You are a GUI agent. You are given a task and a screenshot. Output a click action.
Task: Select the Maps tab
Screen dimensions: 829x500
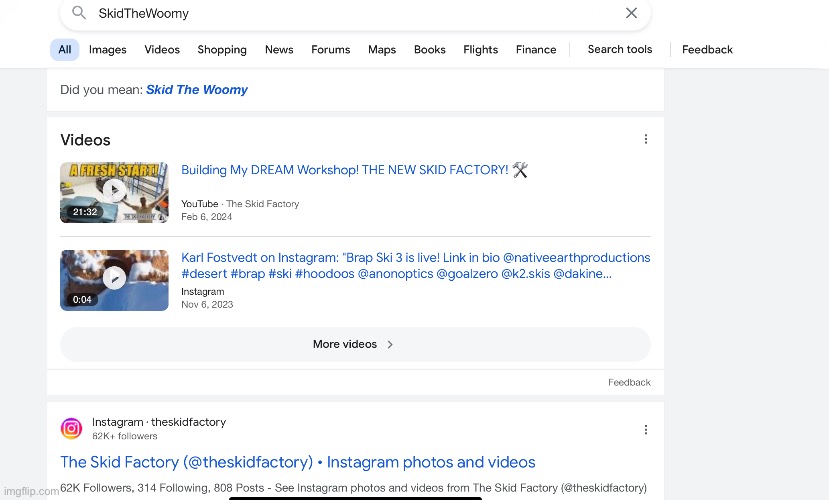click(x=382, y=49)
